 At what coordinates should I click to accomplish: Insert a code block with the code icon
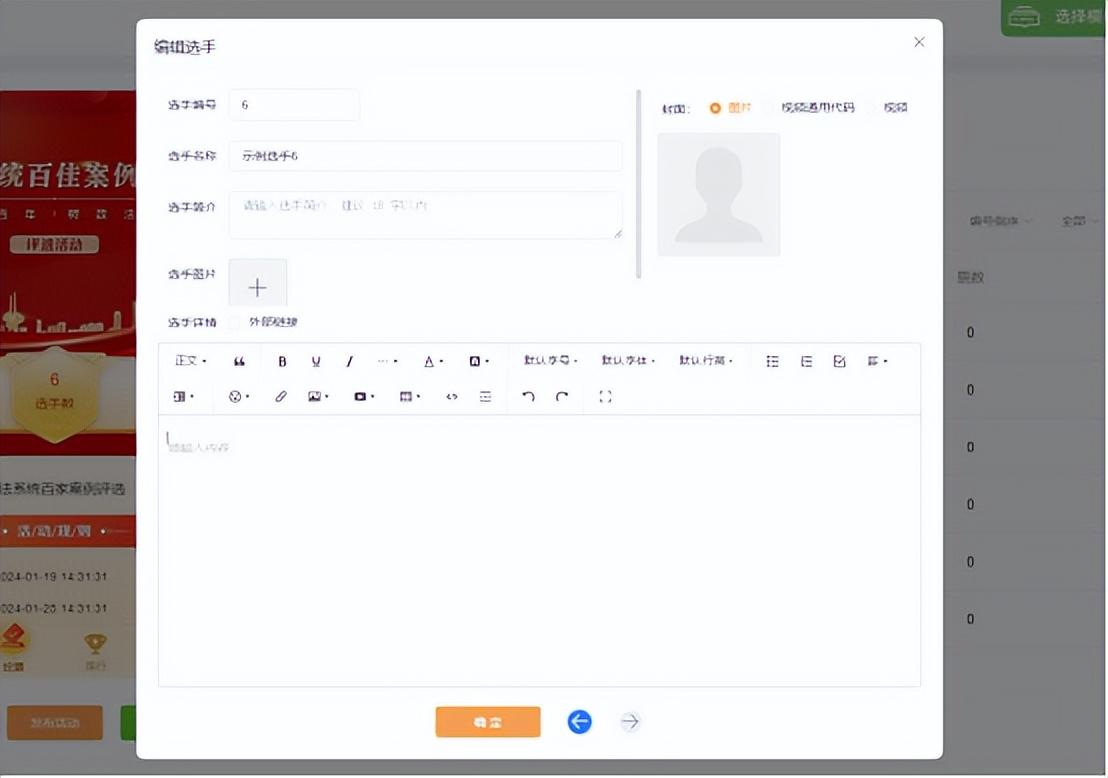click(452, 397)
